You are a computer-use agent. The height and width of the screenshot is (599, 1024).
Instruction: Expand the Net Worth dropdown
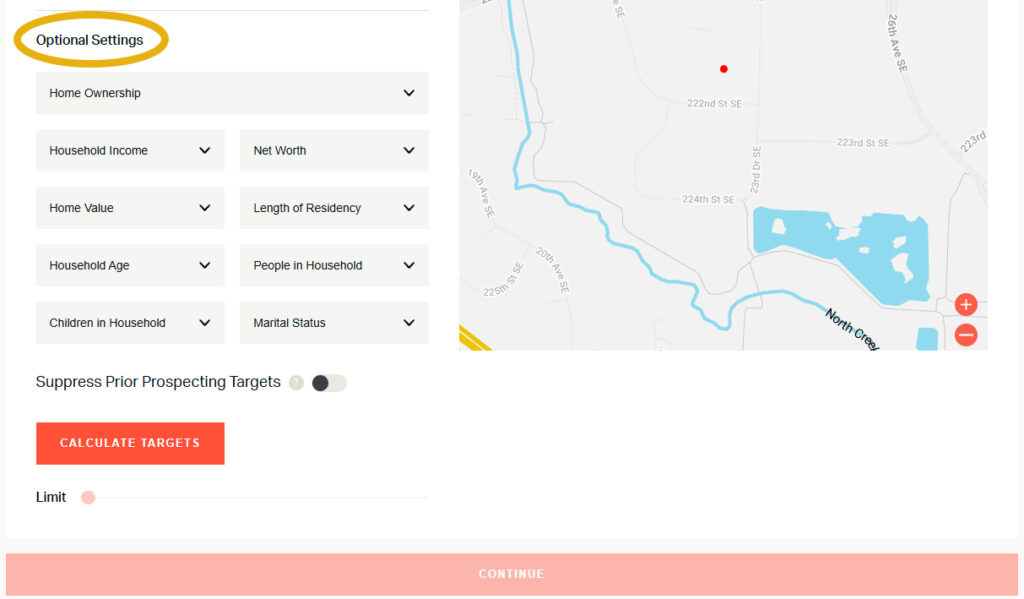pos(334,150)
